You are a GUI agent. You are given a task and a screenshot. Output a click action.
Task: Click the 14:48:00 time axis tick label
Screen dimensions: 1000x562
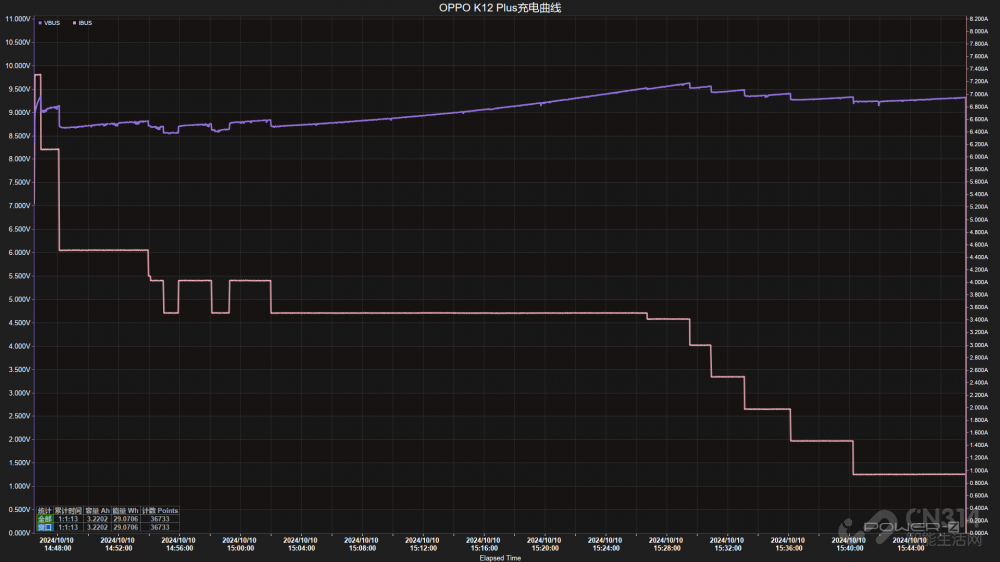pos(57,548)
